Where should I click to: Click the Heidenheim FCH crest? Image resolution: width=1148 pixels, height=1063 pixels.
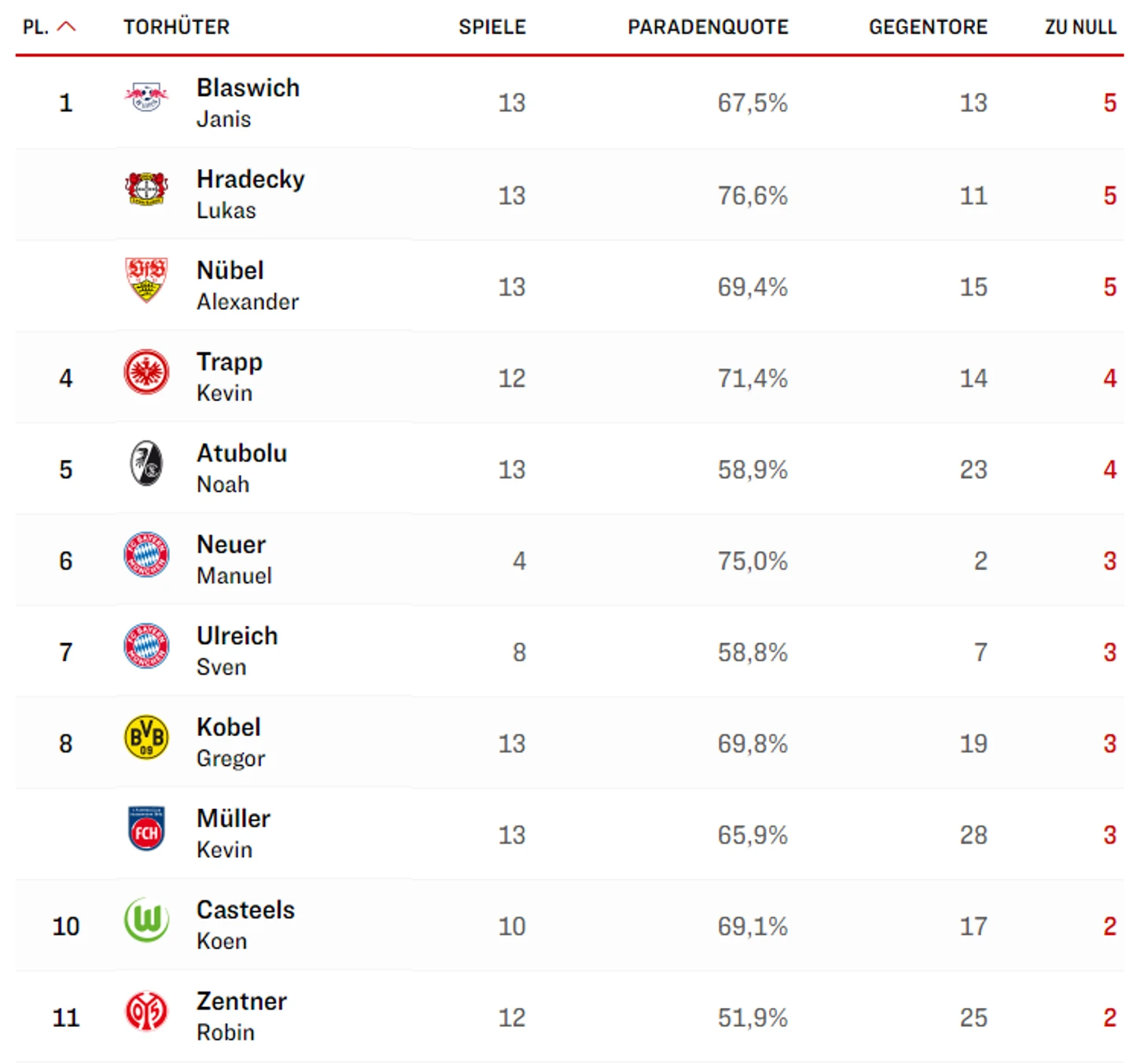pyautogui.click(x=146, y=829)
